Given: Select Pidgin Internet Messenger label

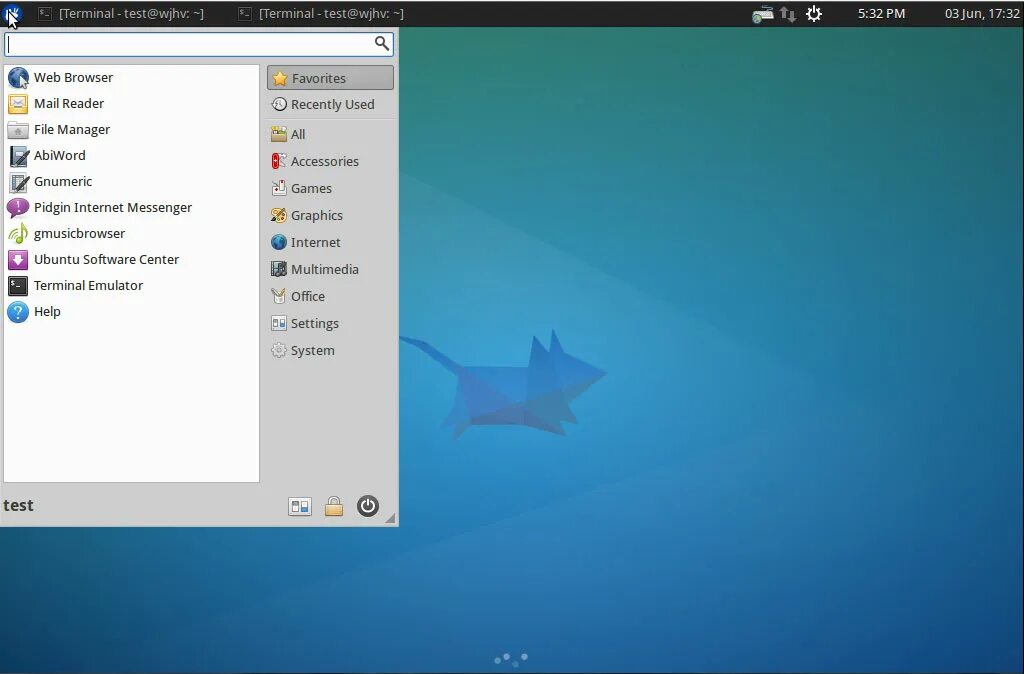Looking at the screenshot, I should coord(113,208).
